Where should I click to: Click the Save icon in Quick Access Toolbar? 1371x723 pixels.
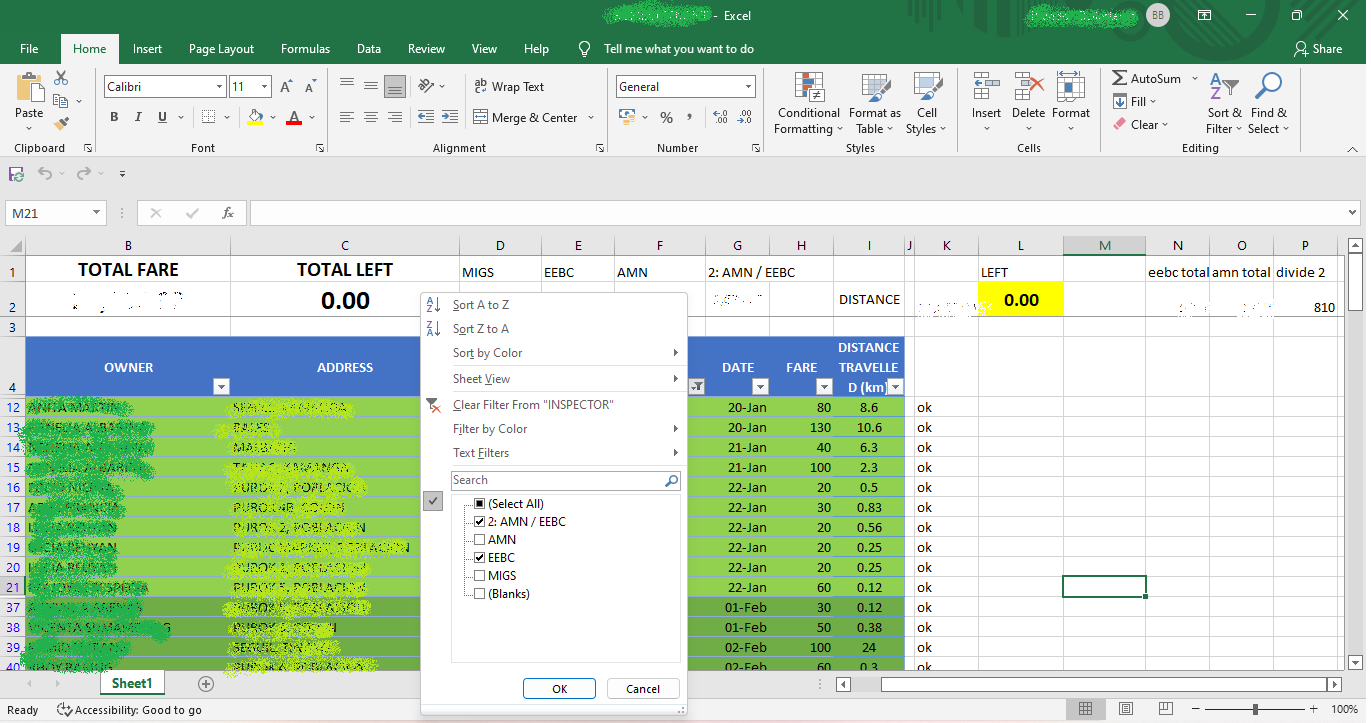17,174
